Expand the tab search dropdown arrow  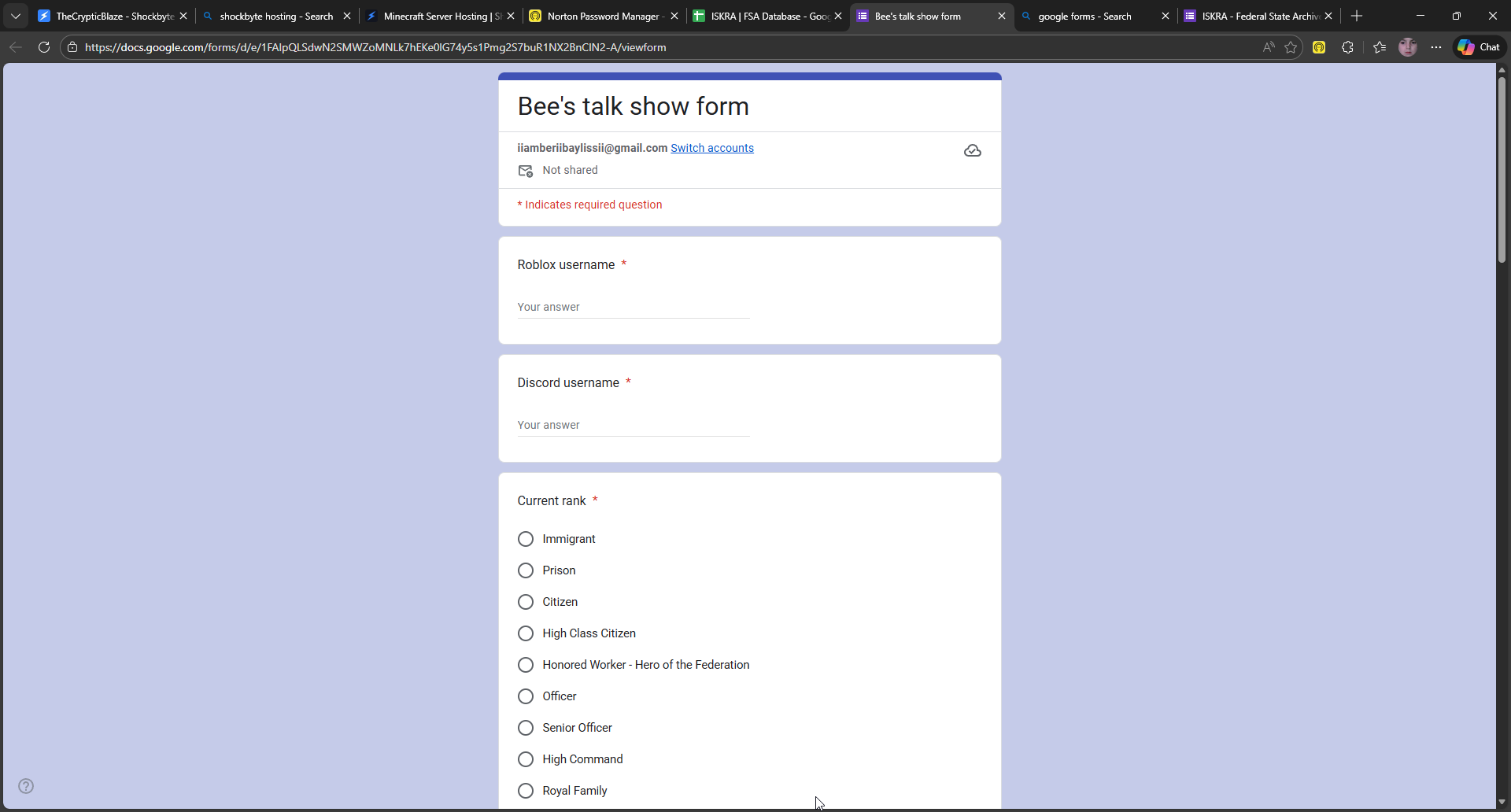pyautogui.click(x=16, y=16)
